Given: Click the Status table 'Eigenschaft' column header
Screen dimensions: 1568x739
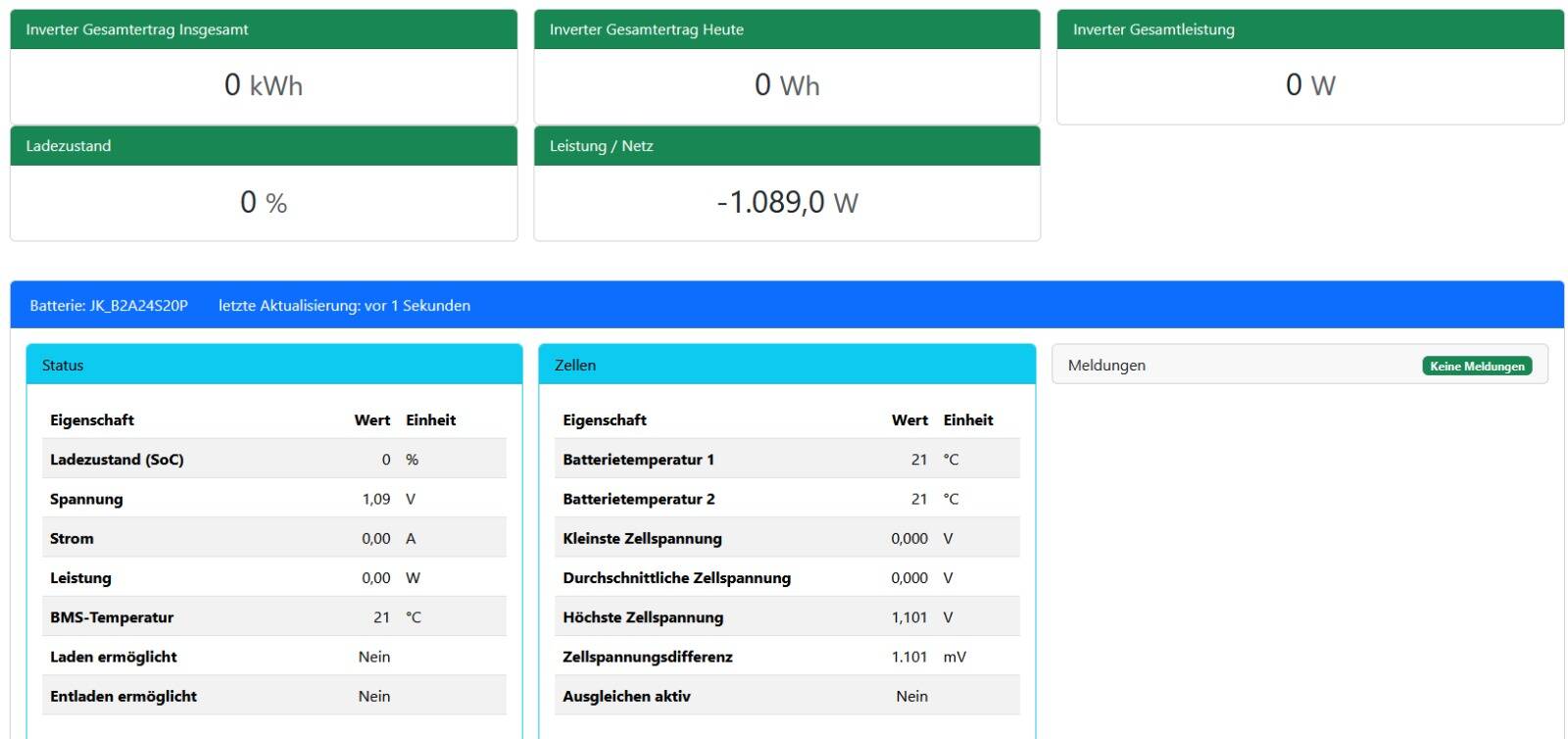Looking at the screenshot, I should (x=92, y=419).
